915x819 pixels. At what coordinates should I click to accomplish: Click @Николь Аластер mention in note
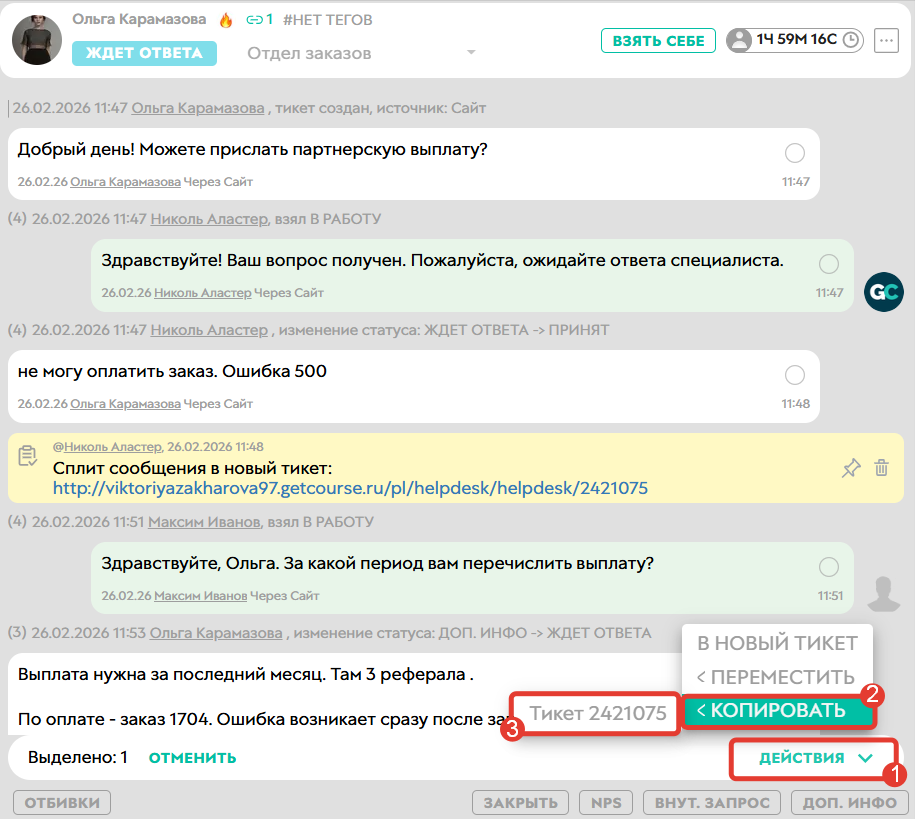coord(107,447)
